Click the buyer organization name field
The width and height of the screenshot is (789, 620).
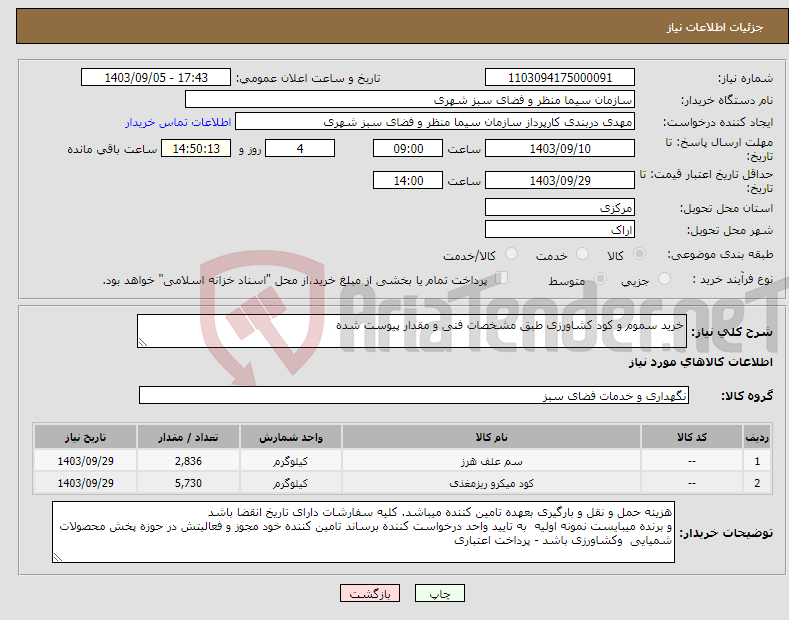coord(410,100)
